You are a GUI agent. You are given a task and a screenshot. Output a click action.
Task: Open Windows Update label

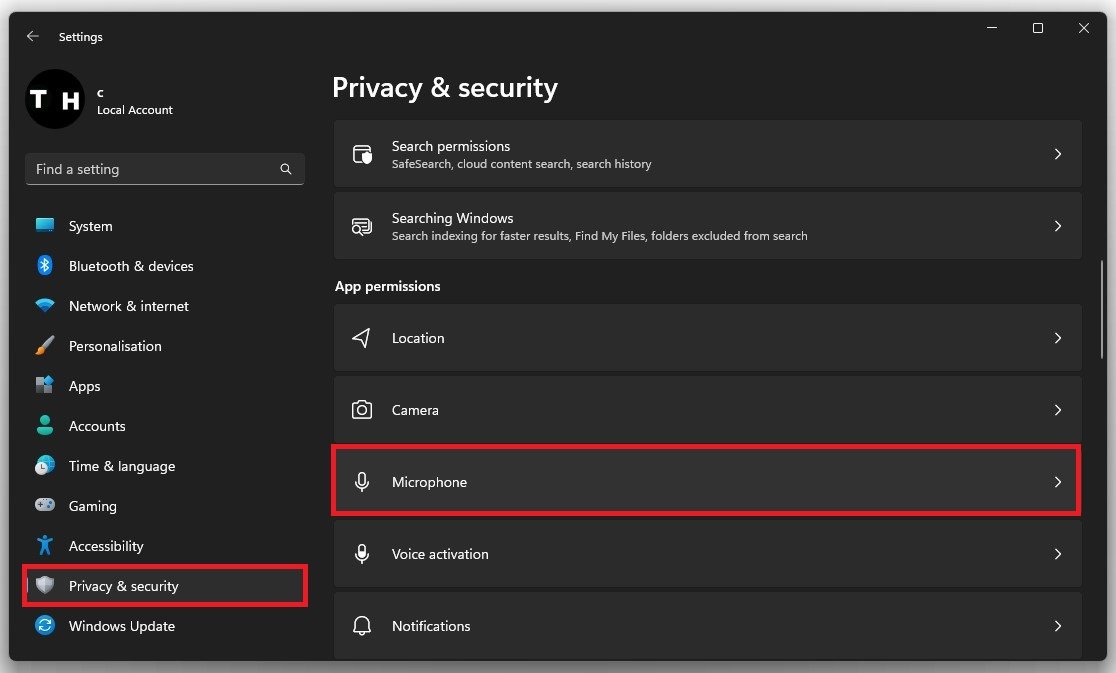[122, 626]
